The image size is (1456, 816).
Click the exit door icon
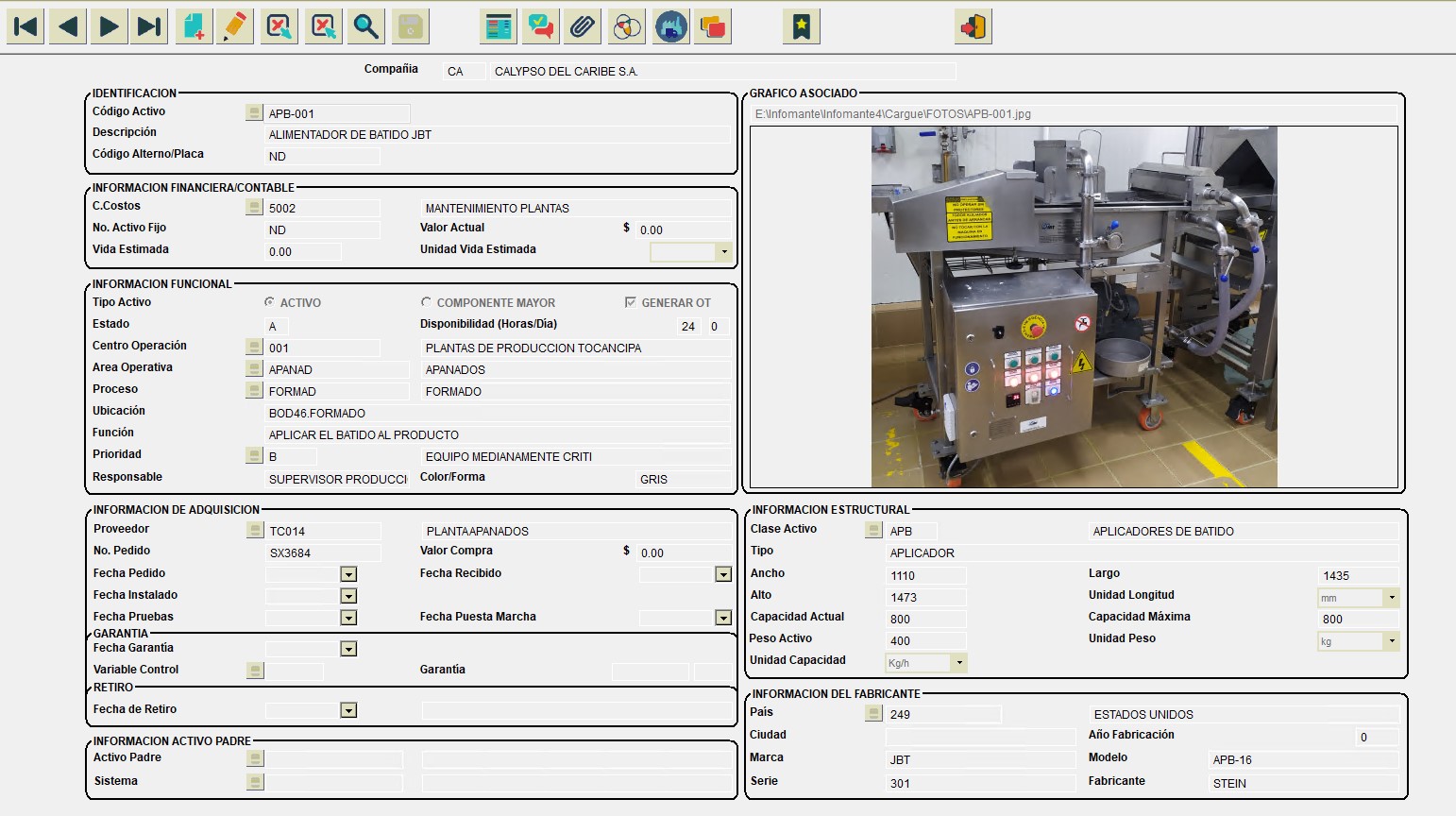click(x=973, y=26)
